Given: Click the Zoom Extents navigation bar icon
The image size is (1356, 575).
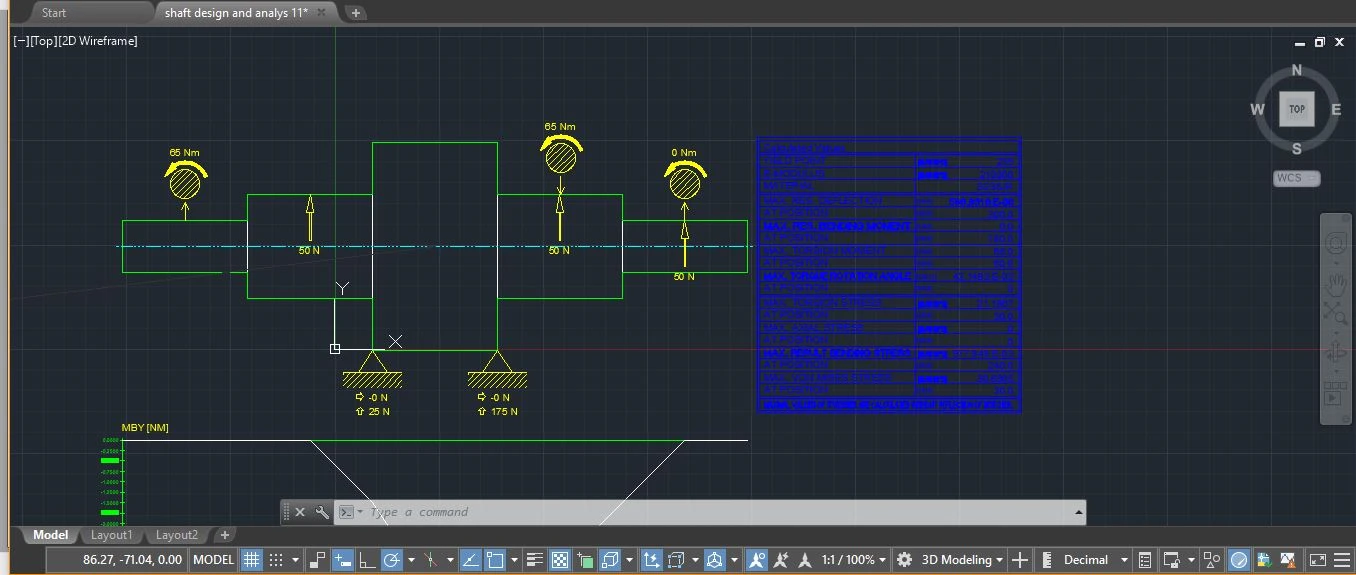Looking at the screenshot, I should tap(1335, 312).
